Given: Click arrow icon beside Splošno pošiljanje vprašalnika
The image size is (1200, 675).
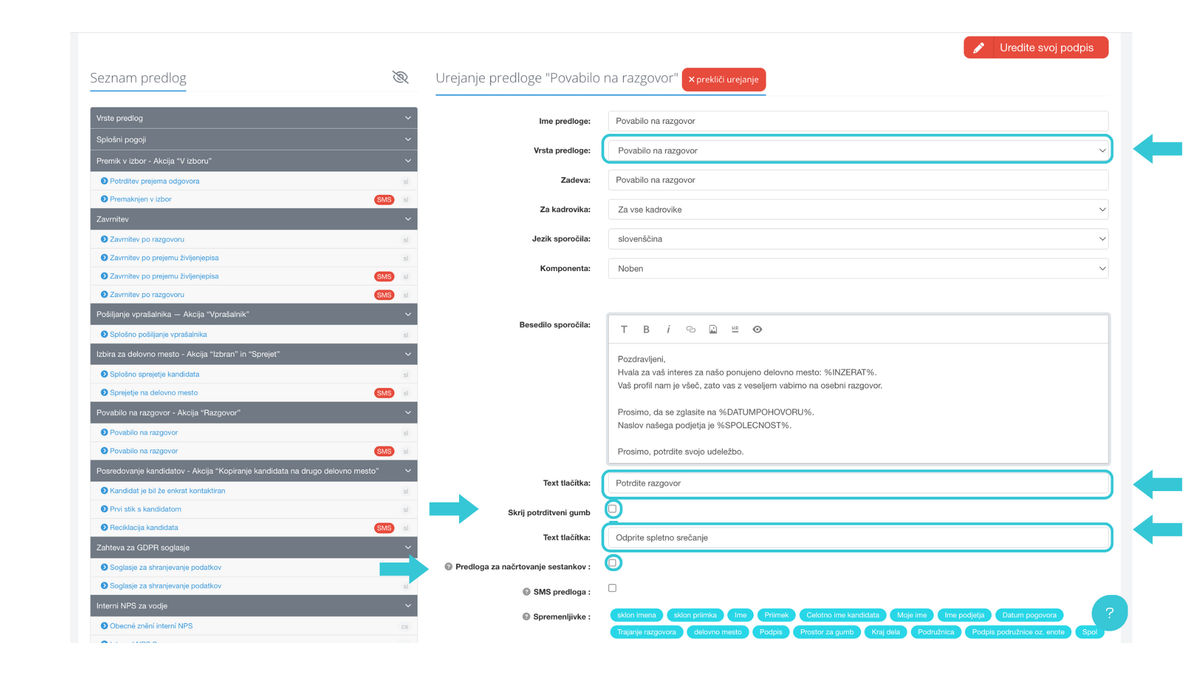Looking at the screenshot, I should click(x=104, y=334).
